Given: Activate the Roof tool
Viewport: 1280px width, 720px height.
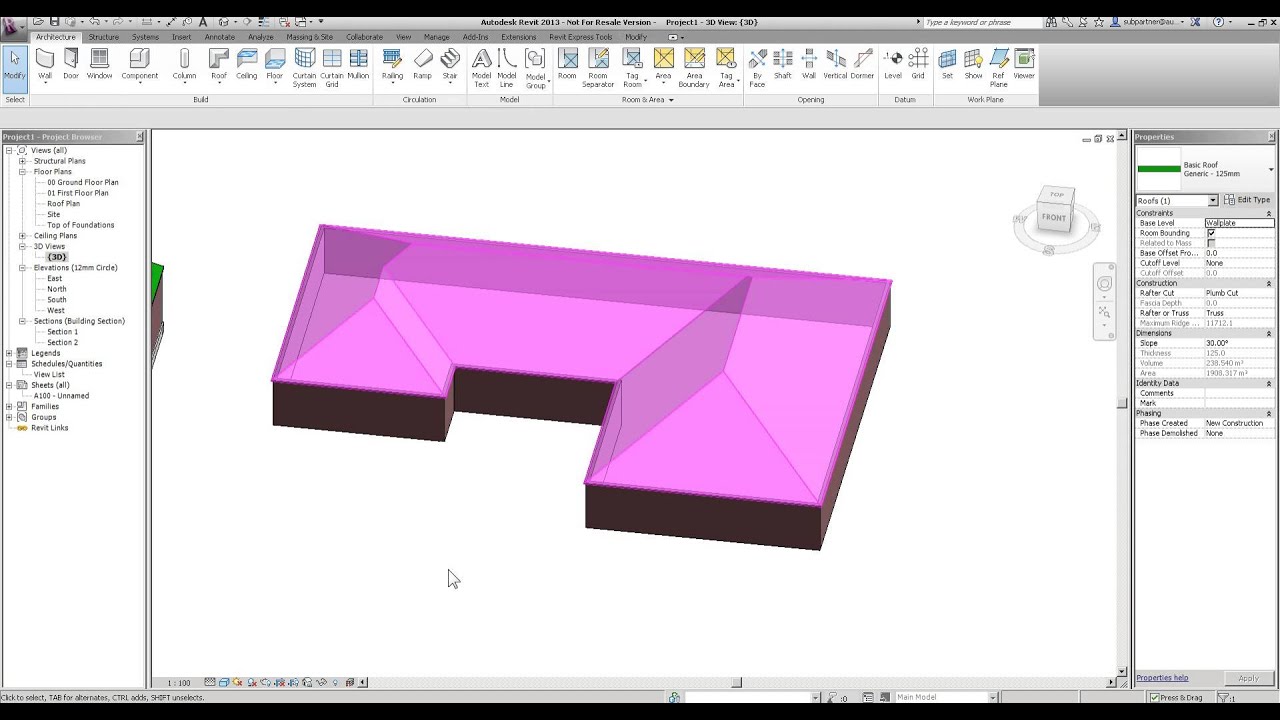Looking at the screenshot, I should click(218, 64).
